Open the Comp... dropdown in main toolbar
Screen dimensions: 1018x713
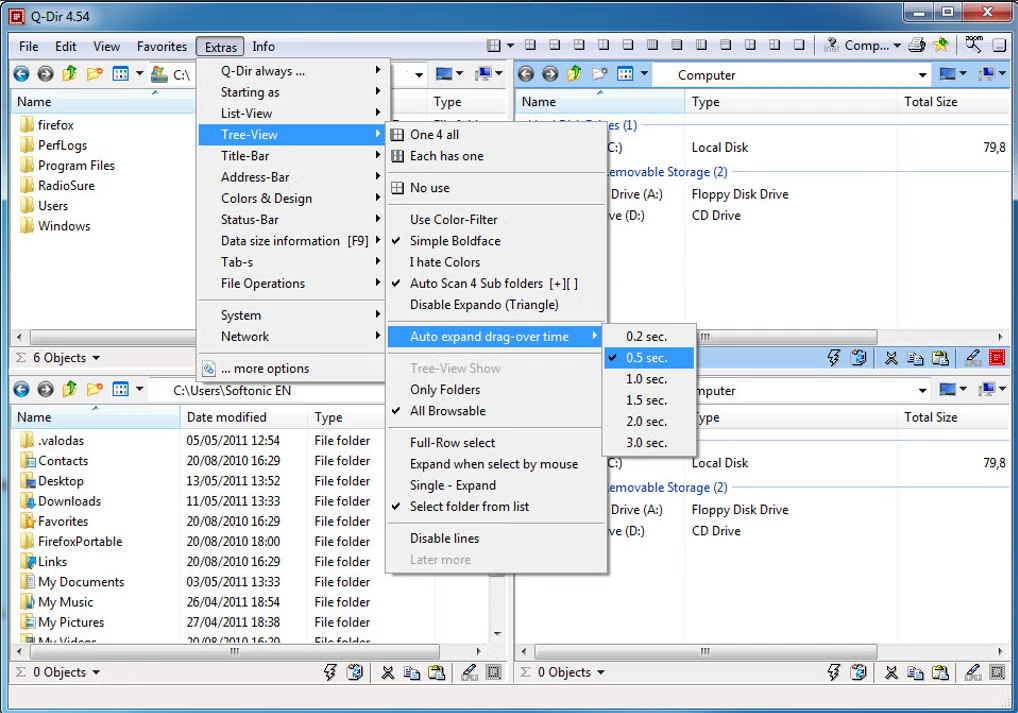(897, 45)
